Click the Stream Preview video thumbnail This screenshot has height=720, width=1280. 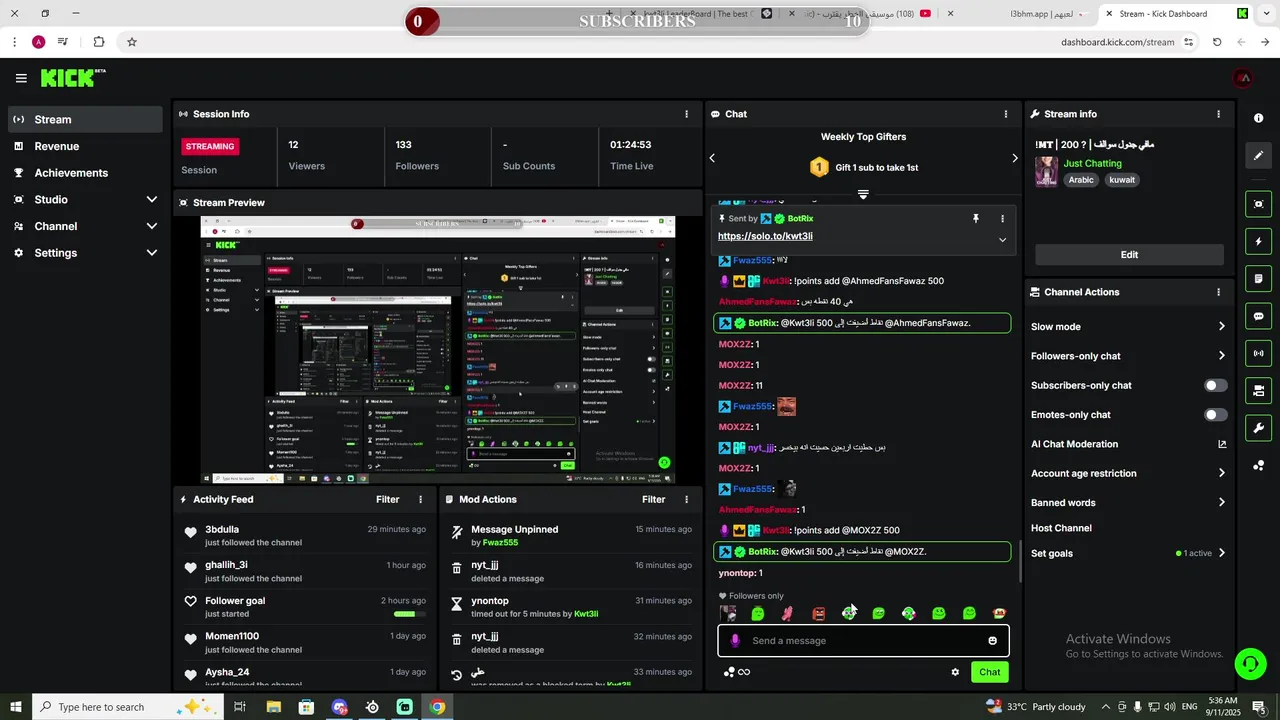[438, 350]
